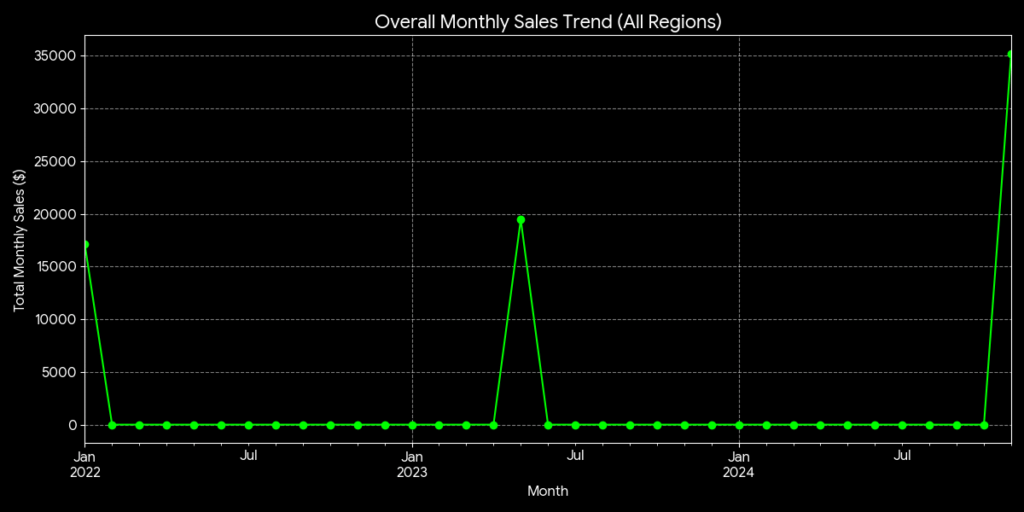
Task: Select the data point at January 2023
Action: pyautogui.click(x=412, y=425)
